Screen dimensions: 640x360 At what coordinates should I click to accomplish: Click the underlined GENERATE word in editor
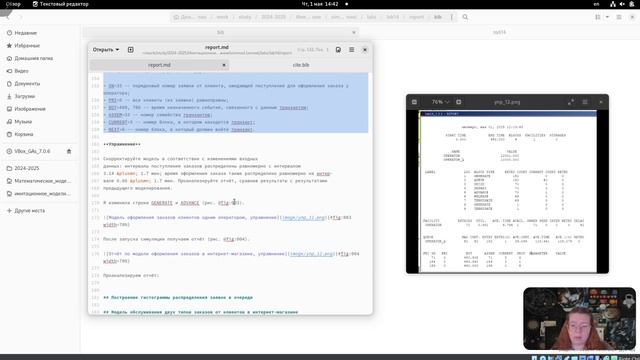click(162, 203)
